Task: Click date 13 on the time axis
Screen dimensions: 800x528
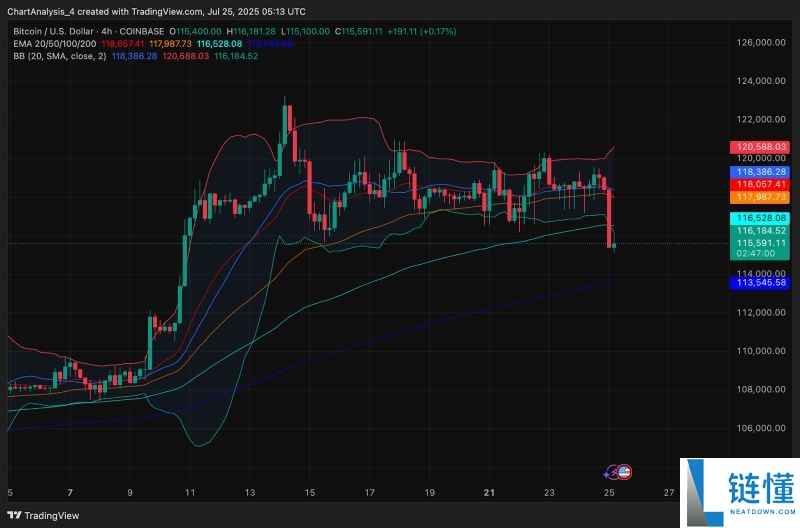Action: pyautogui.click(x=249, y=493)
